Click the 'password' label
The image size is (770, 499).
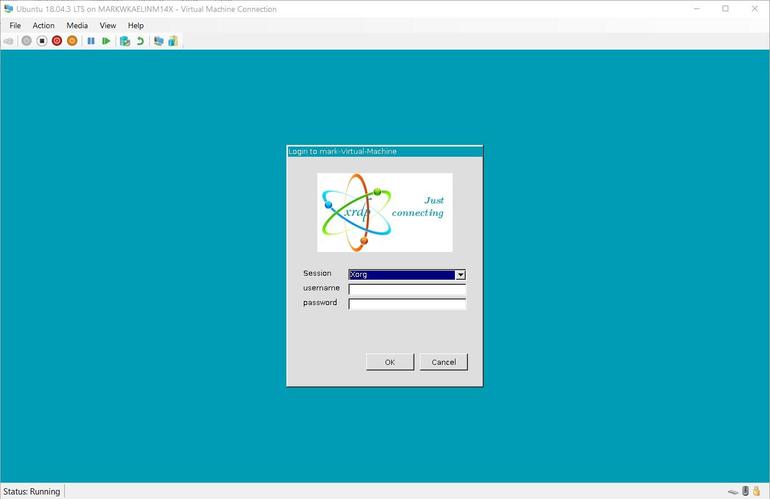click(320, 303)
